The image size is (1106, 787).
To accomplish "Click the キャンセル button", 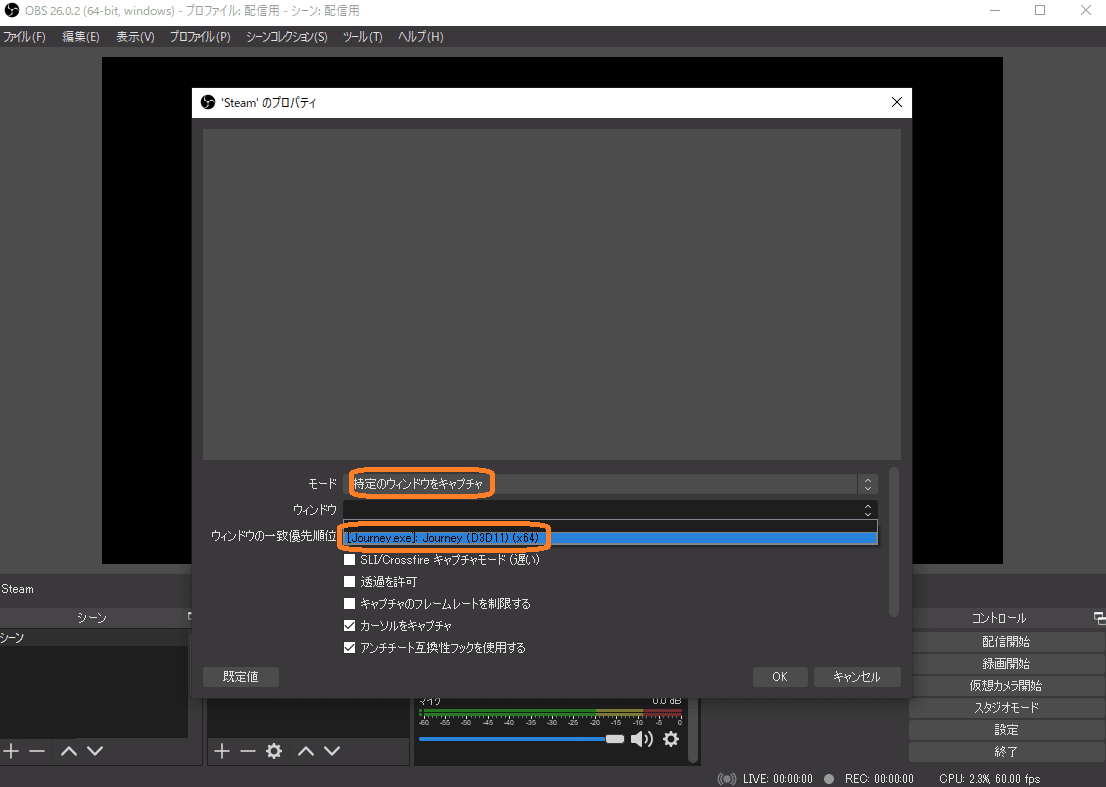I will (x=857, y=677).
